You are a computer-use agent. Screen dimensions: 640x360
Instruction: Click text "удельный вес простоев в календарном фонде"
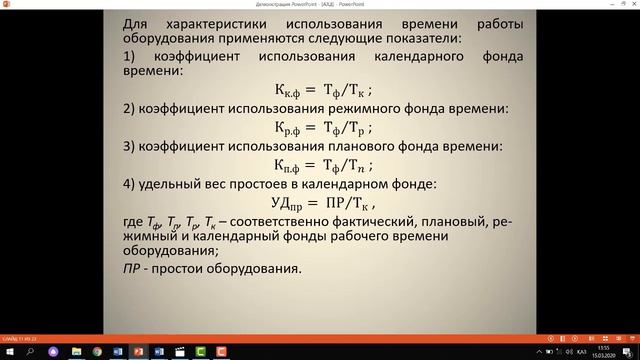(285, 184)
